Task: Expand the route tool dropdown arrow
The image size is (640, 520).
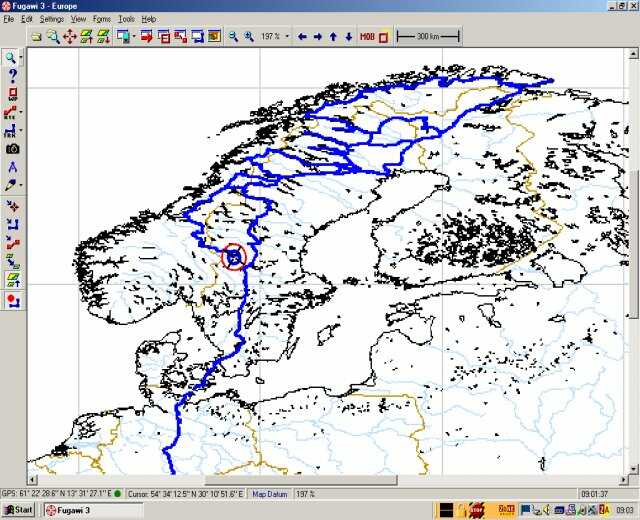Action: point(23,113)
